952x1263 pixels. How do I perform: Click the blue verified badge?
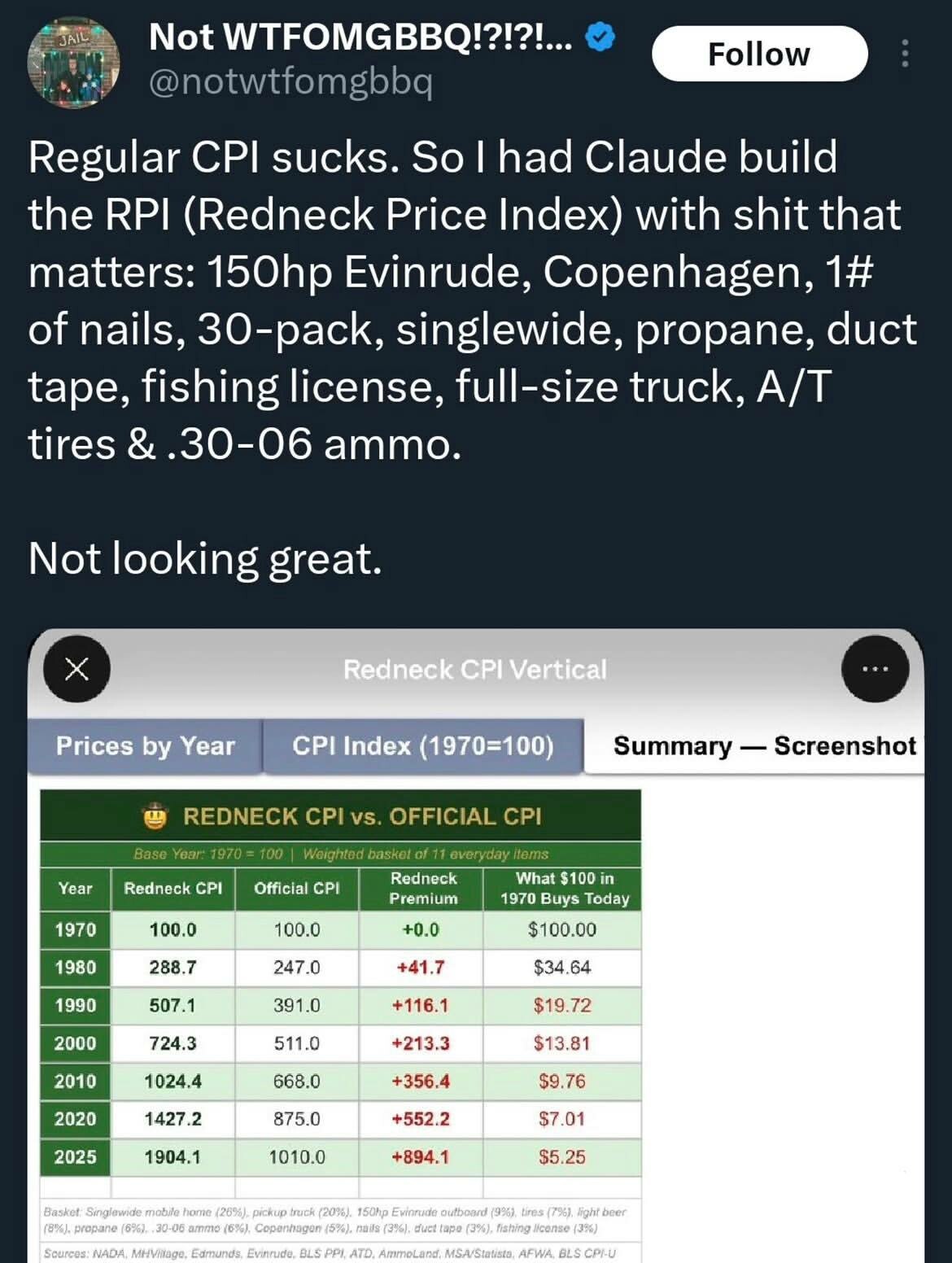[x=600, y=37]
